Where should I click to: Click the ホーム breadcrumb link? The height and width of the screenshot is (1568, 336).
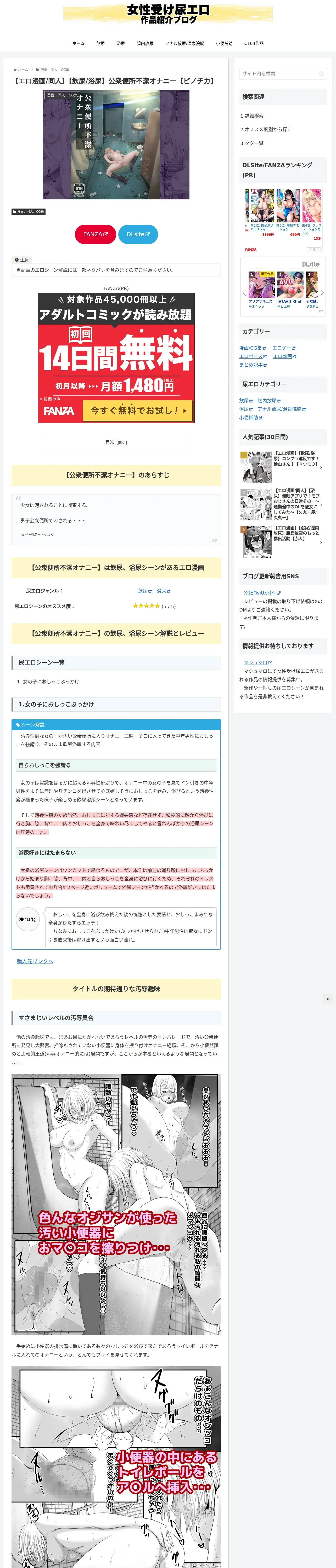23,70
